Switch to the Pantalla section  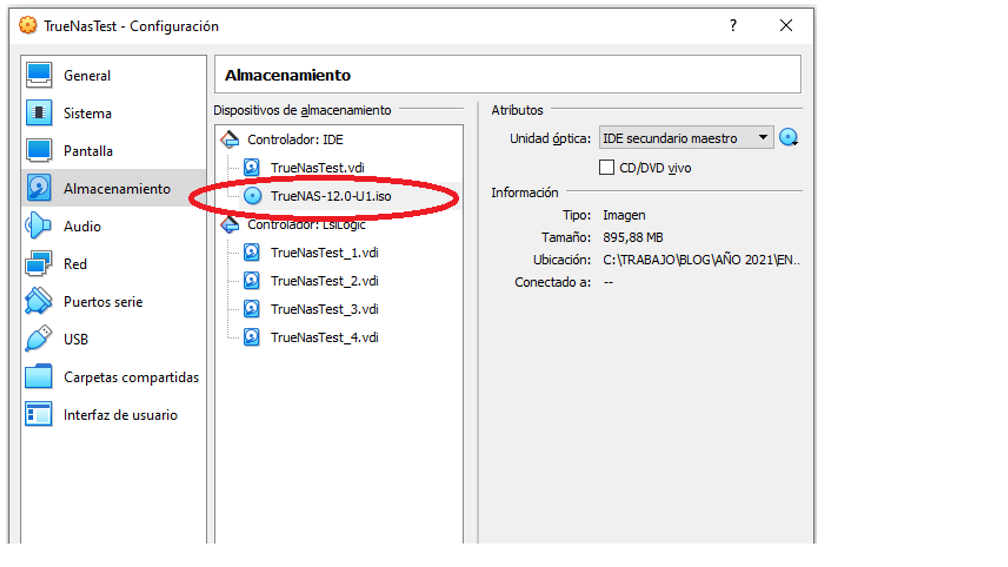tap(88, 151)
